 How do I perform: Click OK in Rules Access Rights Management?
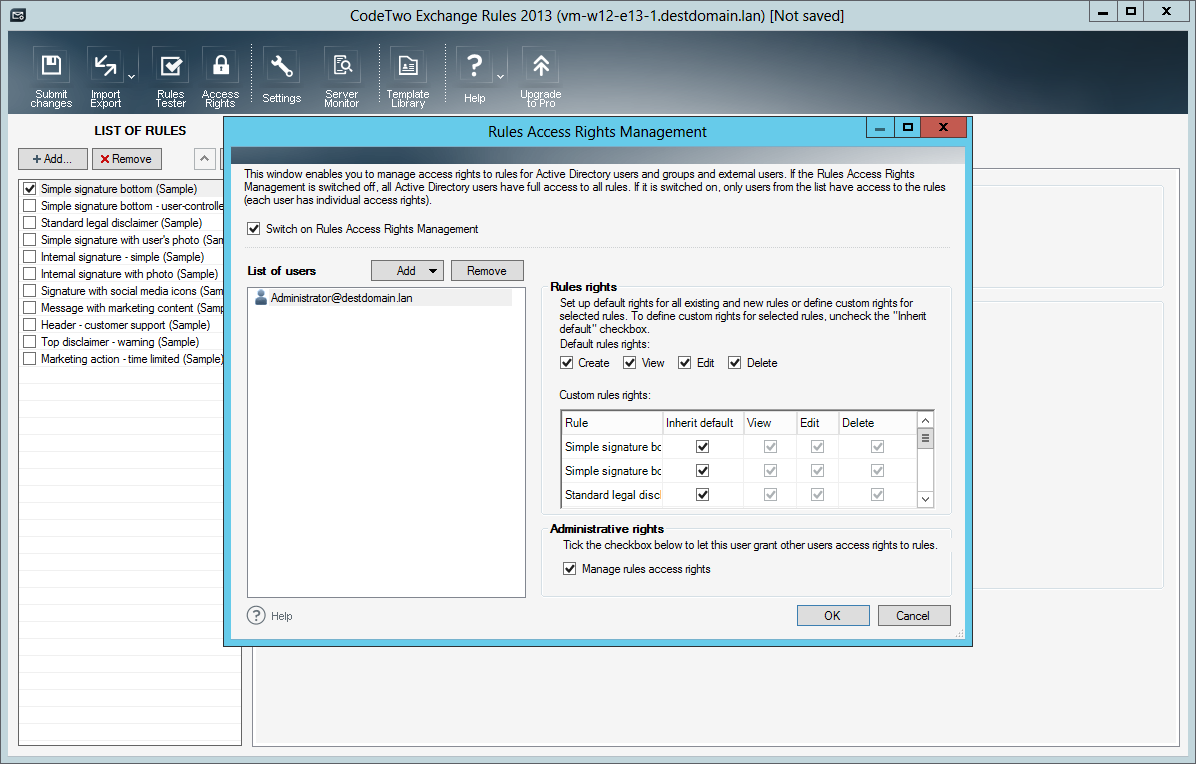[833, 615]
